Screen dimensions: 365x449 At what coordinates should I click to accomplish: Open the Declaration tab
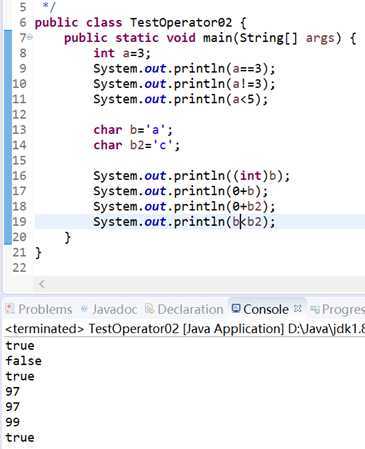184,309
